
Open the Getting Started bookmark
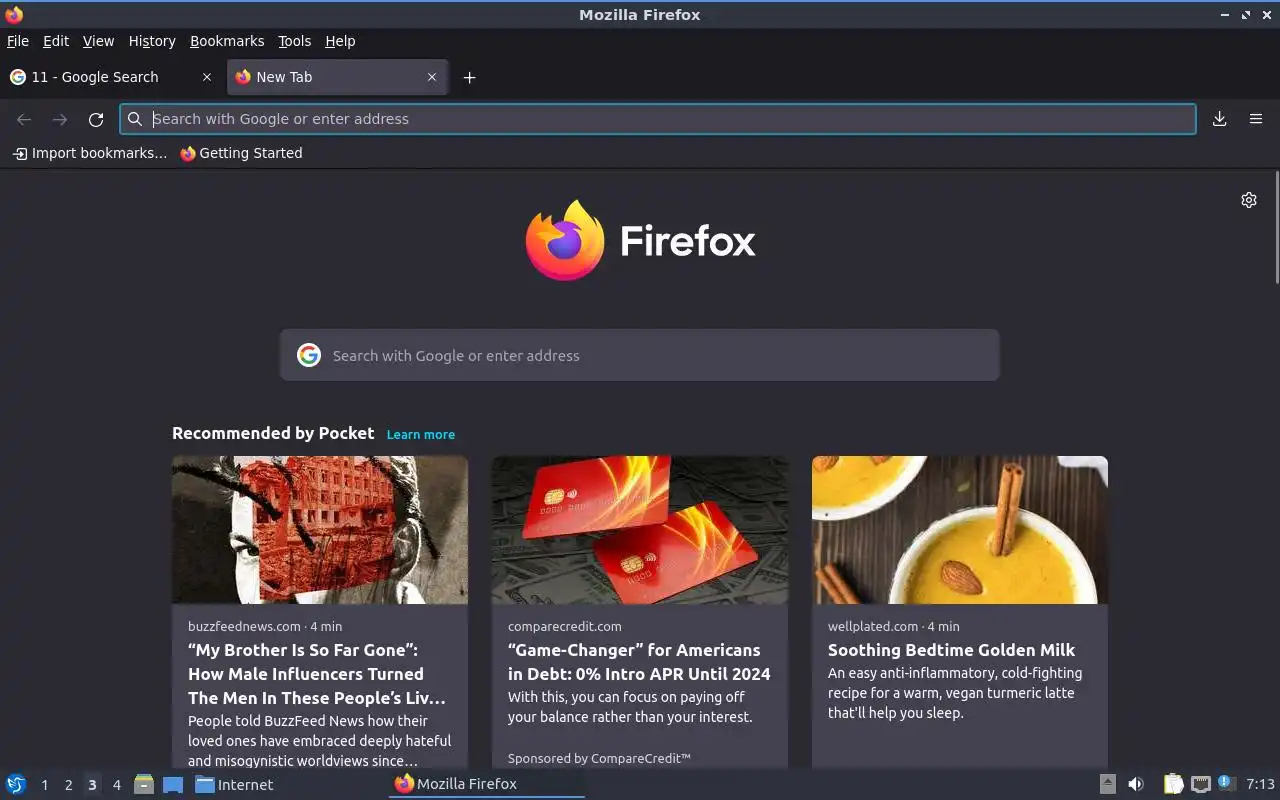241,153
